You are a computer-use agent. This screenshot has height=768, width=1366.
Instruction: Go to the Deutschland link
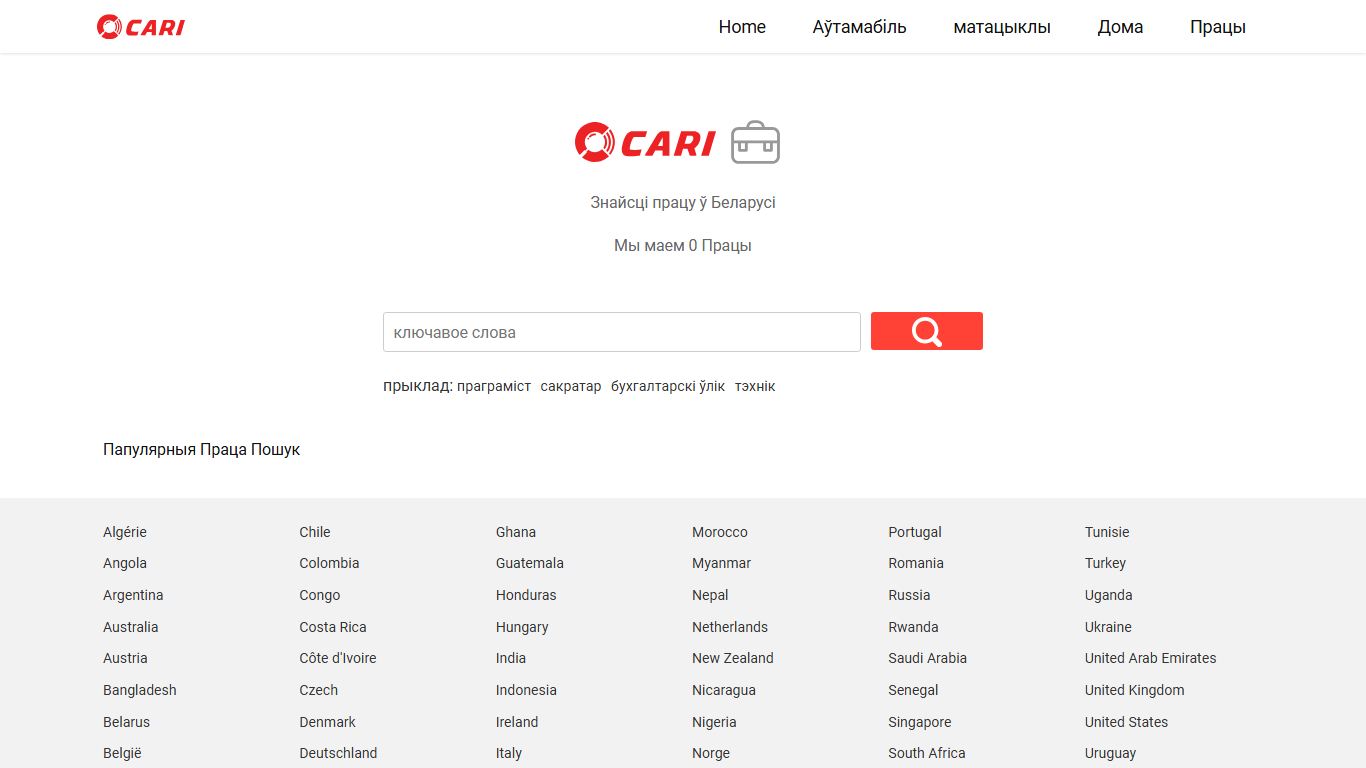[339, 753]
